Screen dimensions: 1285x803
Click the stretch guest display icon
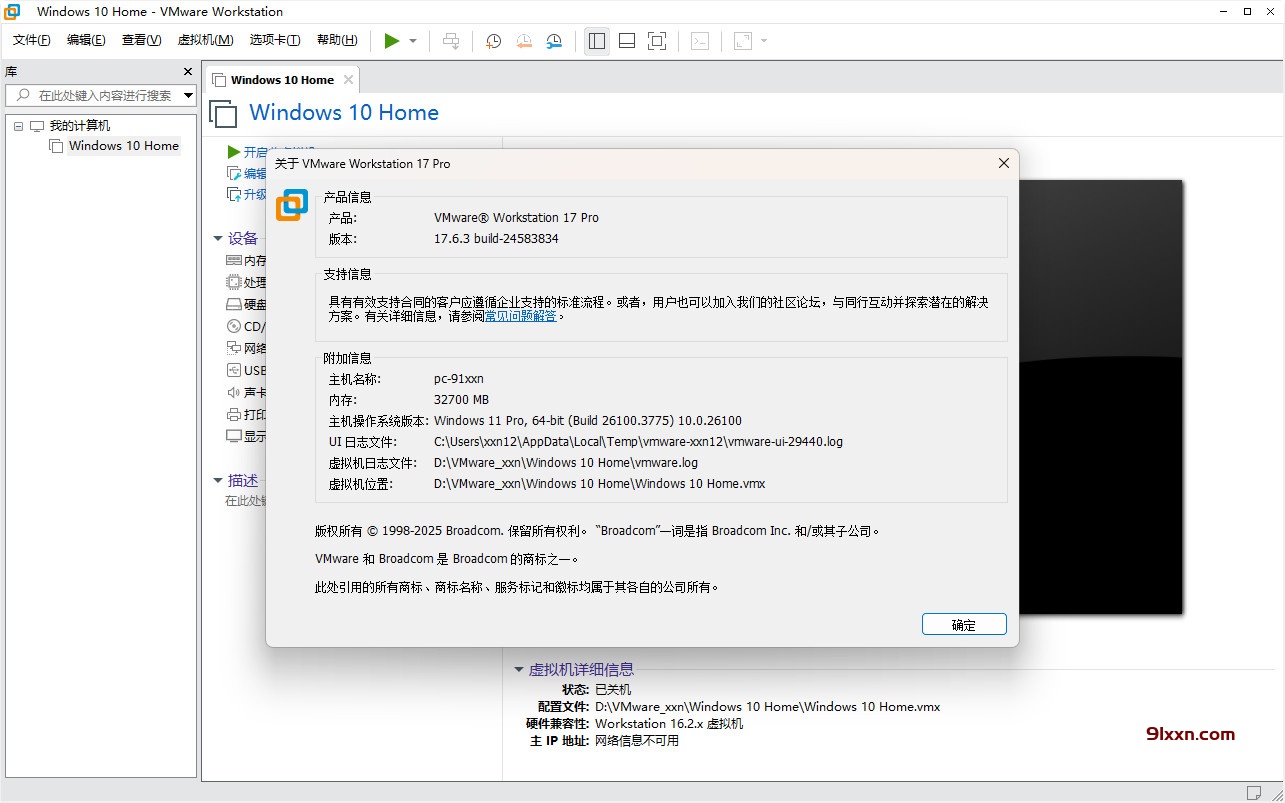click(x=743, y=41)
